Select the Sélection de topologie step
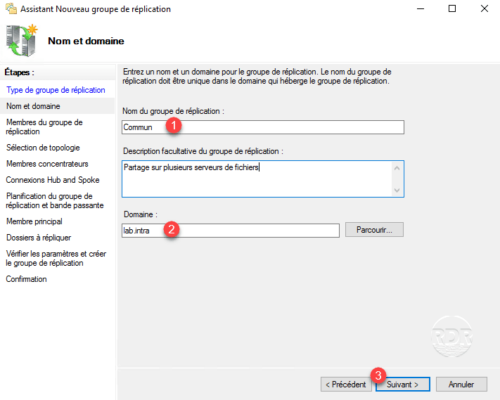500x400 pixels. (x=43, y=148)
